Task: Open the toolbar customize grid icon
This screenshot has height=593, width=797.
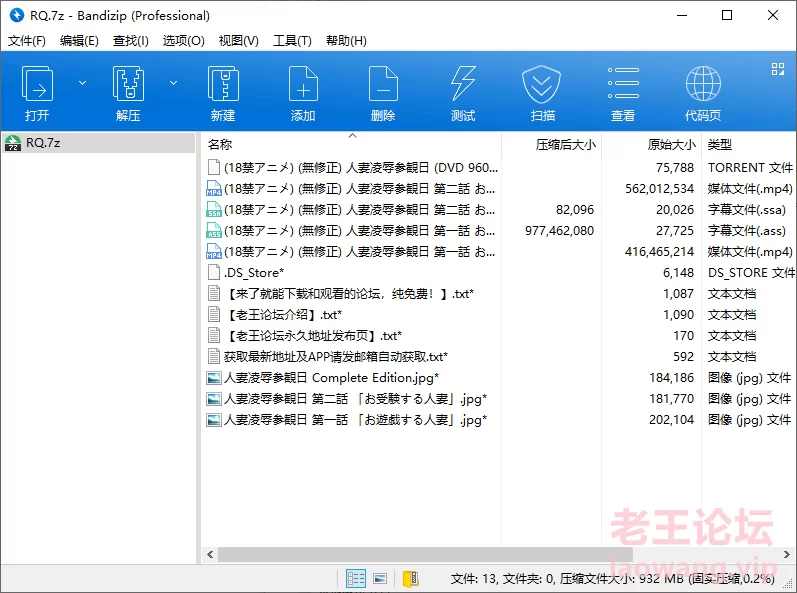Action: 778,69
